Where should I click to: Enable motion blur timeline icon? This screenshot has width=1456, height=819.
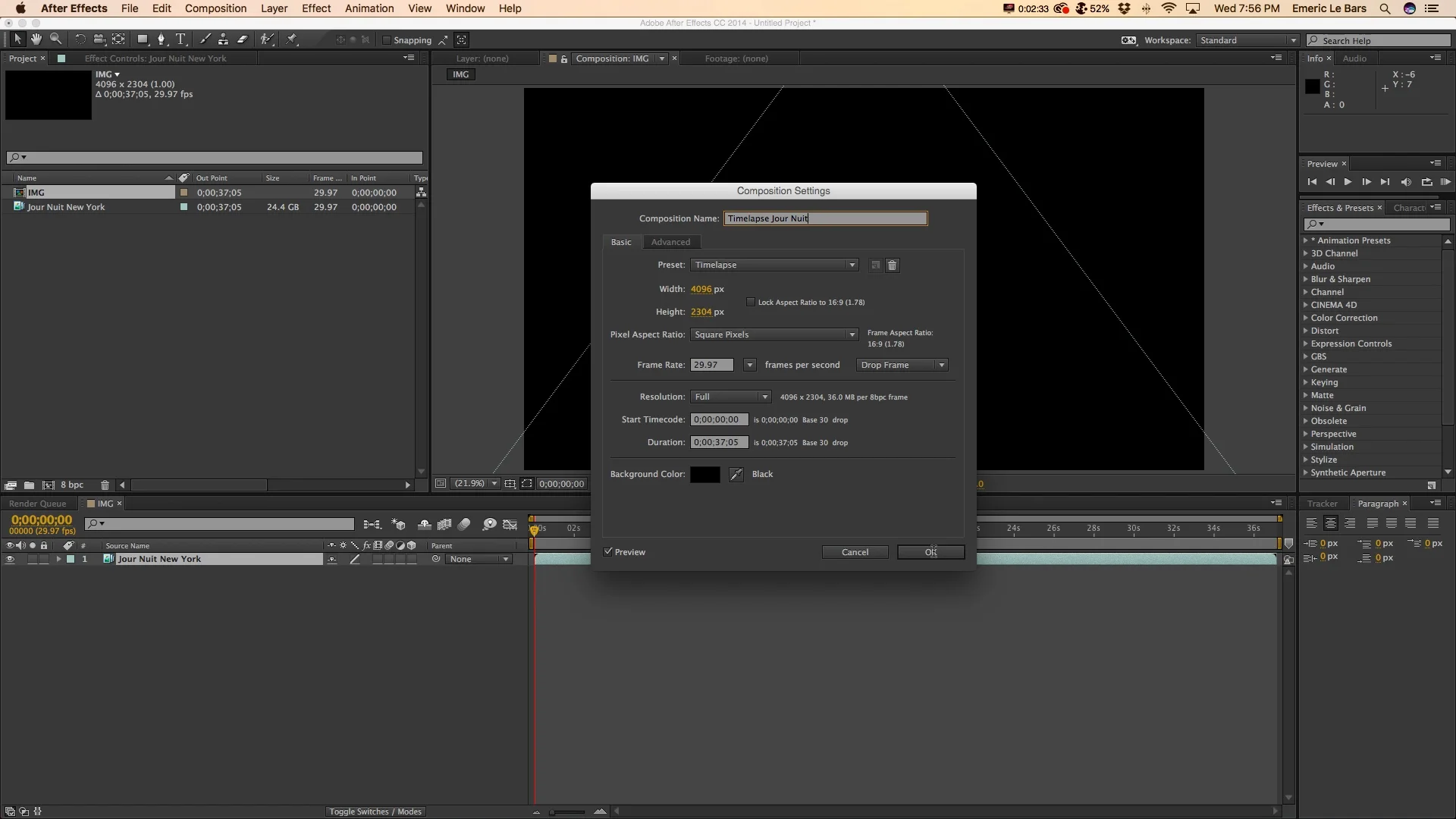(x=464, y=525)
